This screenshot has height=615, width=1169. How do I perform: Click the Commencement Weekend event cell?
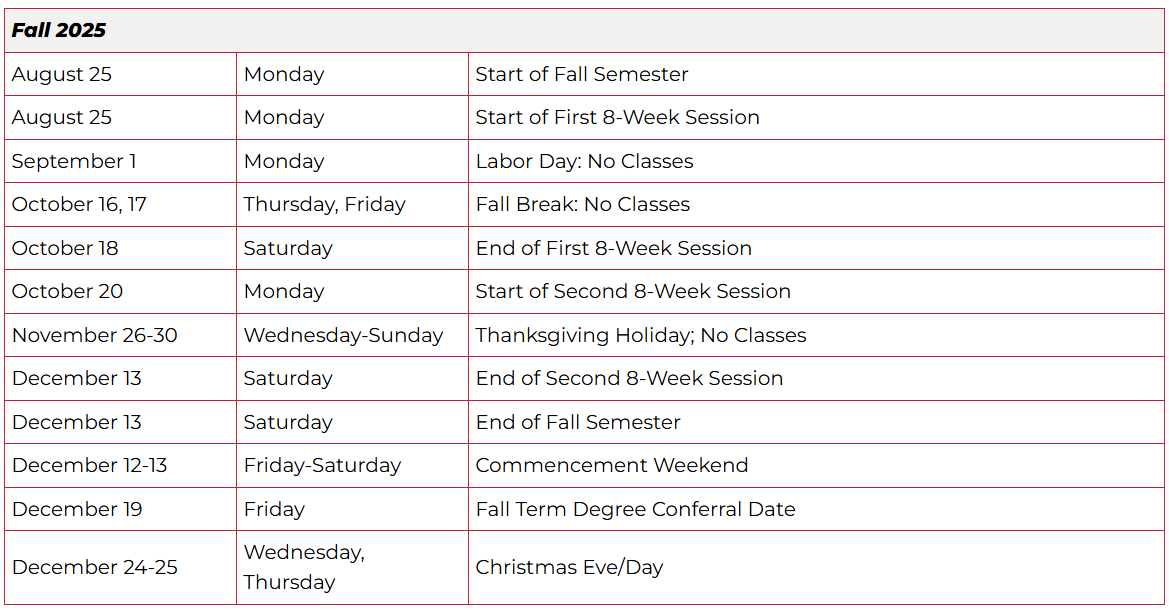pos(612,465)
